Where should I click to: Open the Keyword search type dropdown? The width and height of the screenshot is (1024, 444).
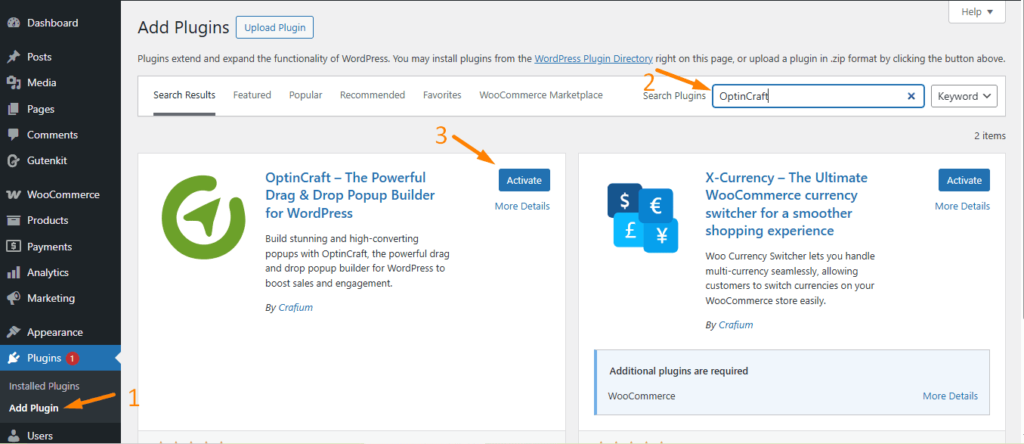click(964, 96)
